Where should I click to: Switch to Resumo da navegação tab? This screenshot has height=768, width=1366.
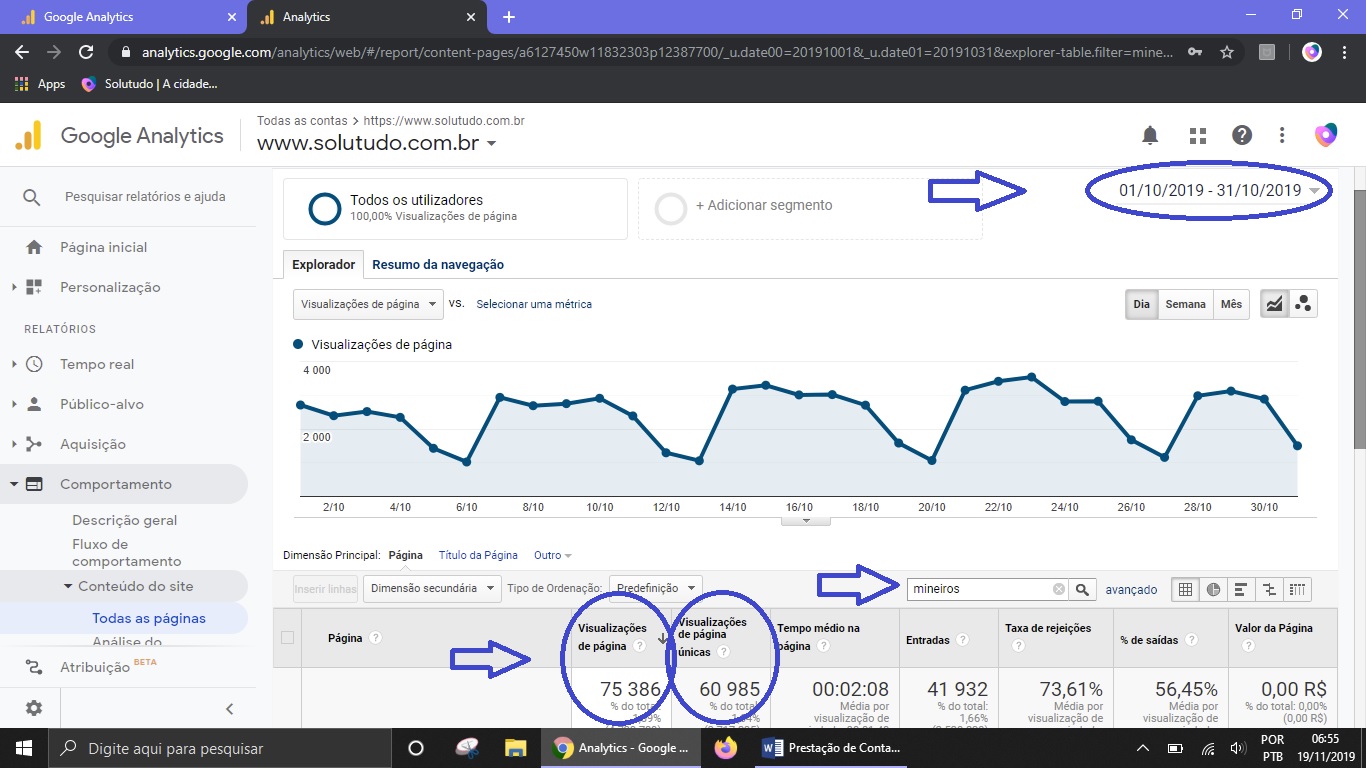tap(438, 265)
